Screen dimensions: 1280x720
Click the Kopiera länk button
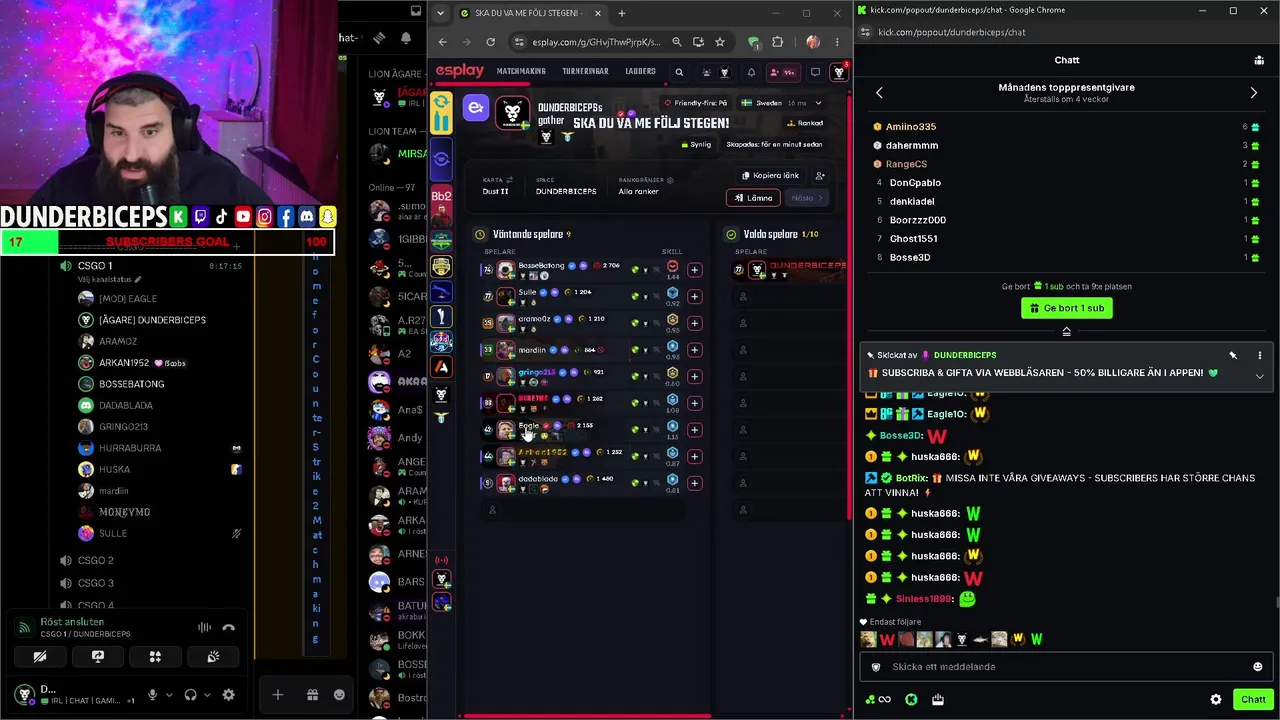point(770,175)
